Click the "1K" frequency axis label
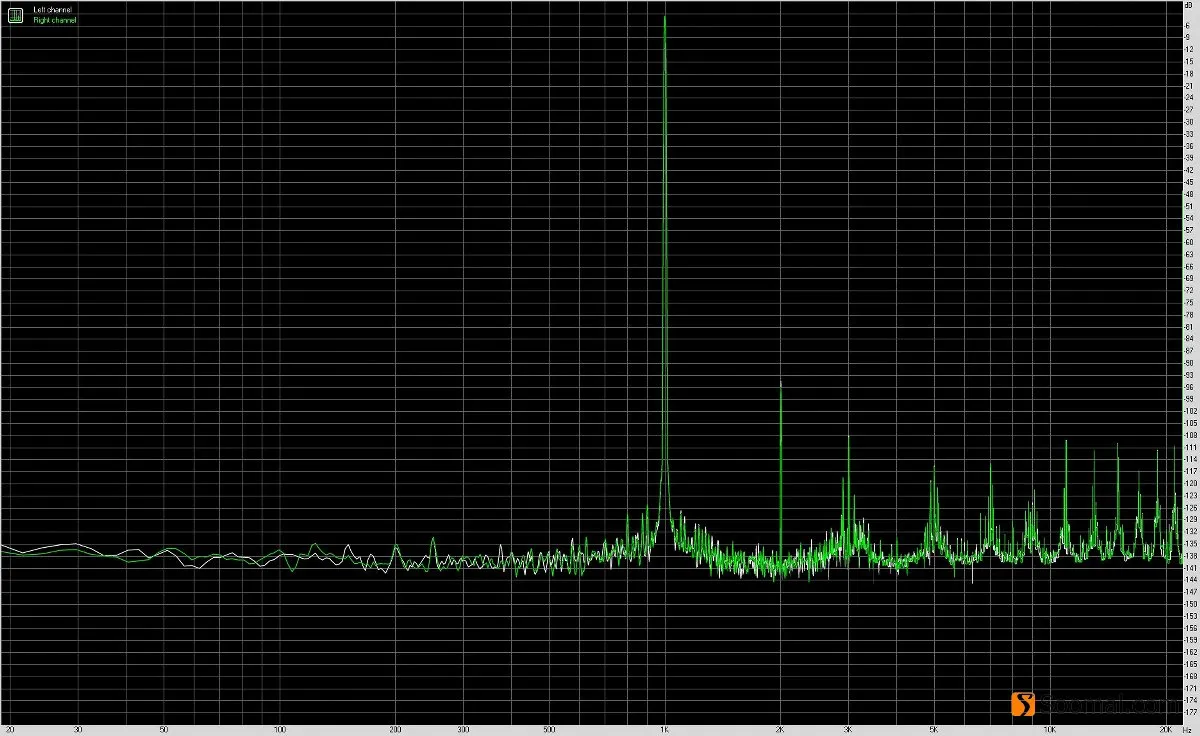Image resolution: width=1200 pixels, height=736 pixels. point(665,730)
